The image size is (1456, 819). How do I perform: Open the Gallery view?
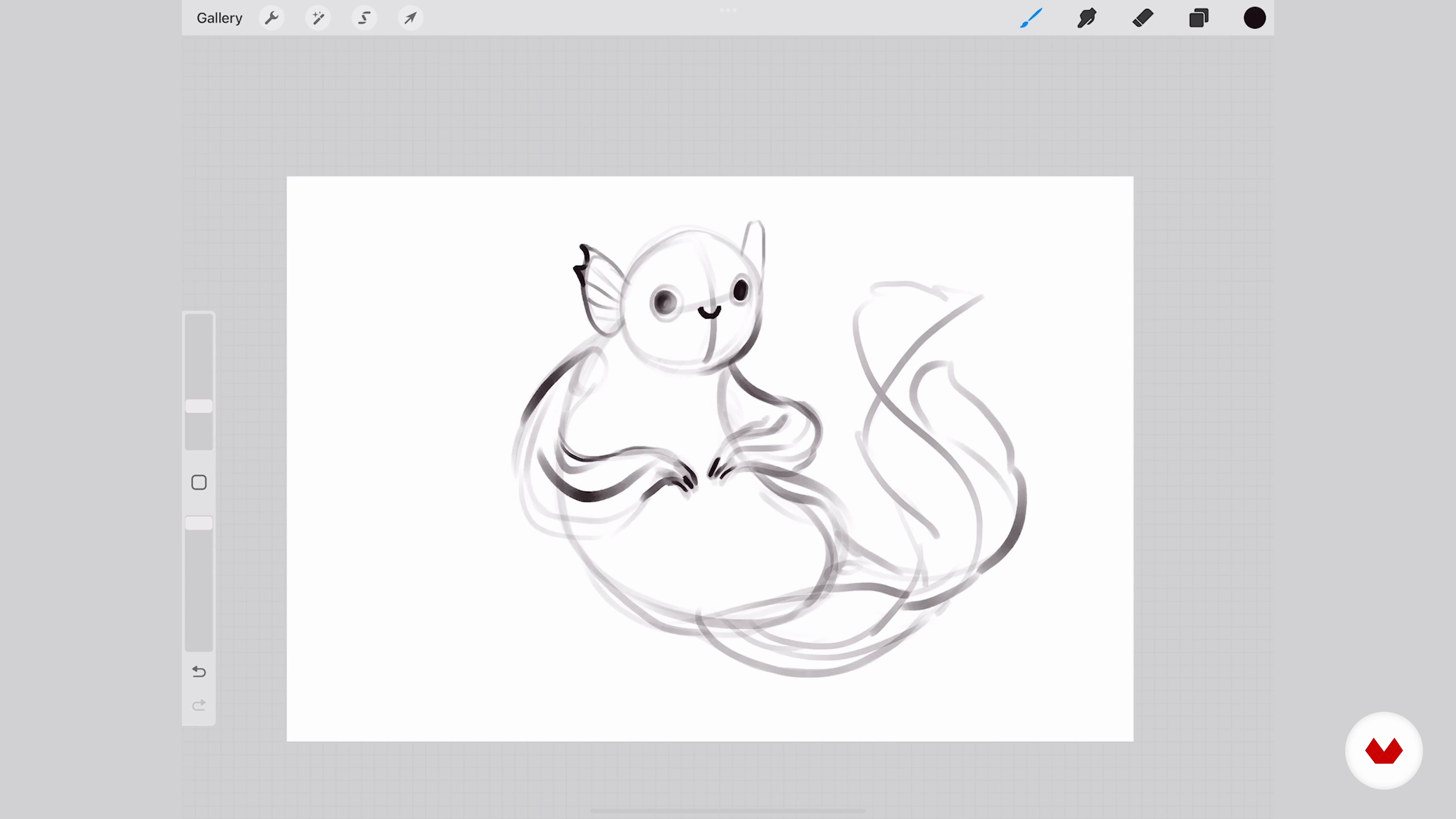click(219, 18)
